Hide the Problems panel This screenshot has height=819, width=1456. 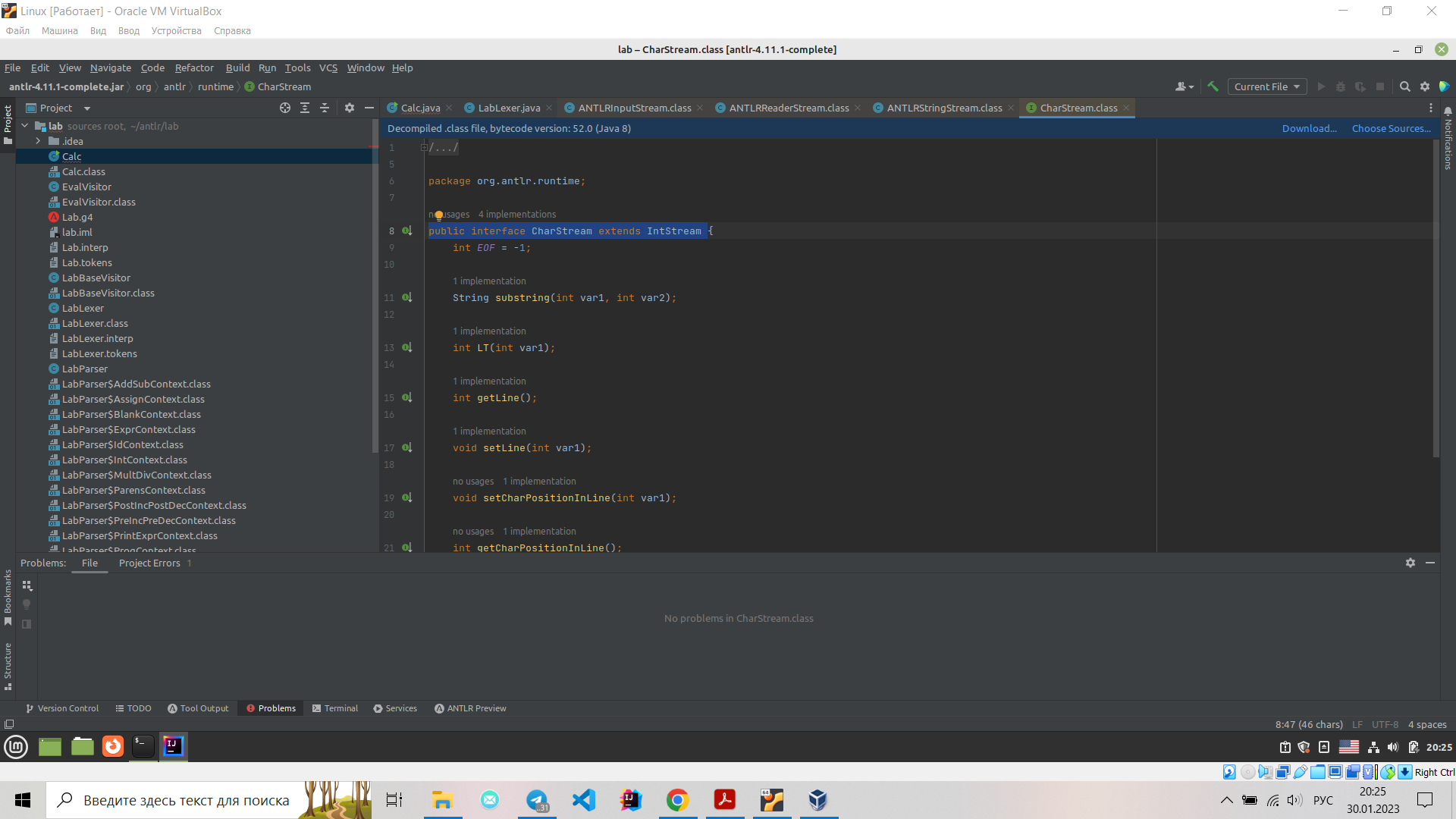1430,563
